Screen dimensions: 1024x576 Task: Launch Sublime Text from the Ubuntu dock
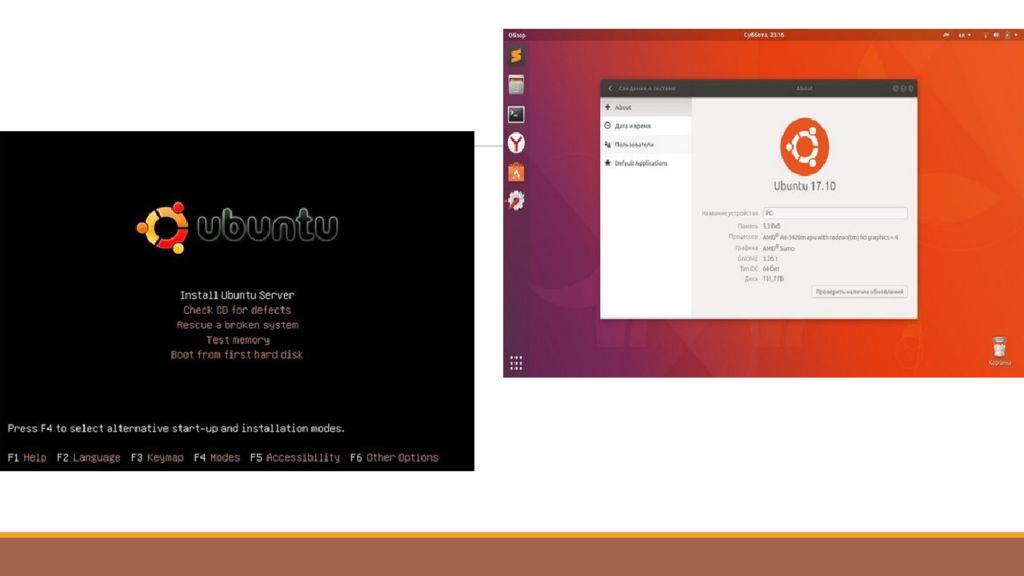(x=516, y=56)
